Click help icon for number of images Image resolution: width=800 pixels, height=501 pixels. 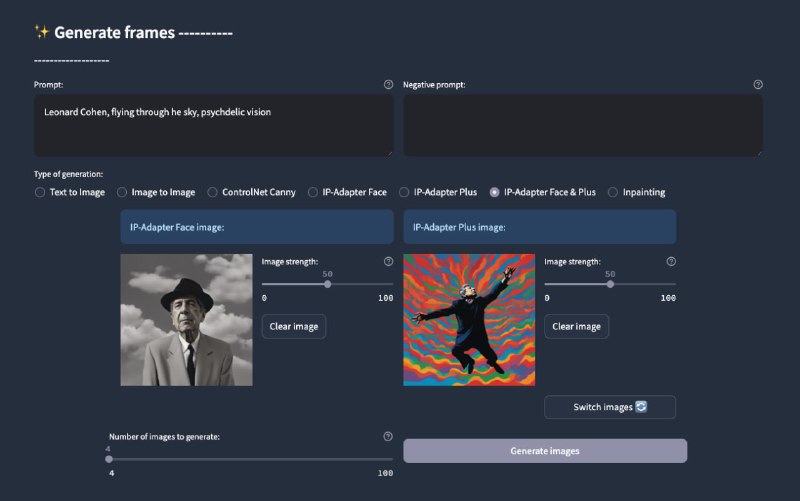[x=388, y=437]
